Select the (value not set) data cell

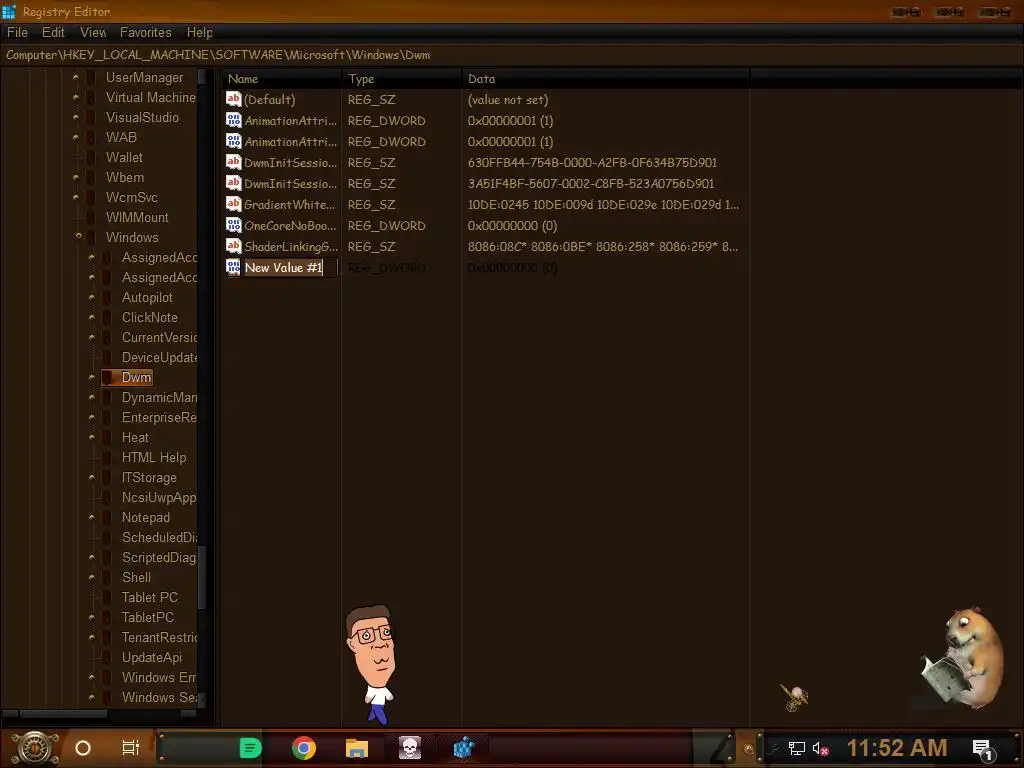(507, 100)
